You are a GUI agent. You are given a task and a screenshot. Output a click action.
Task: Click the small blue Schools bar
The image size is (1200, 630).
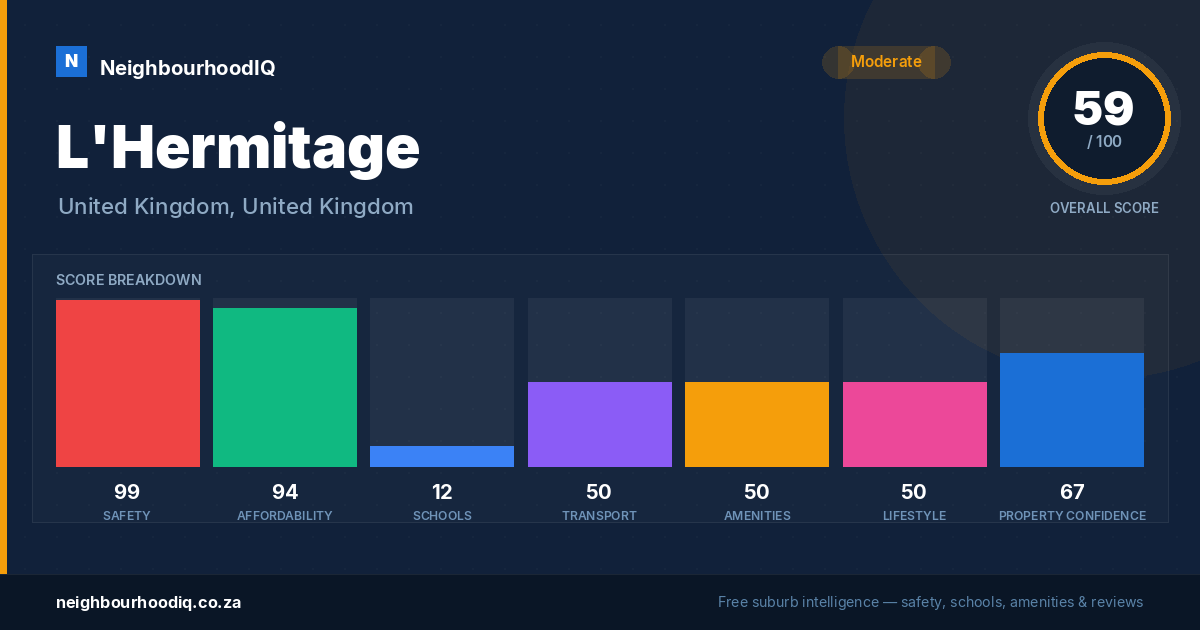pos(442,456)
